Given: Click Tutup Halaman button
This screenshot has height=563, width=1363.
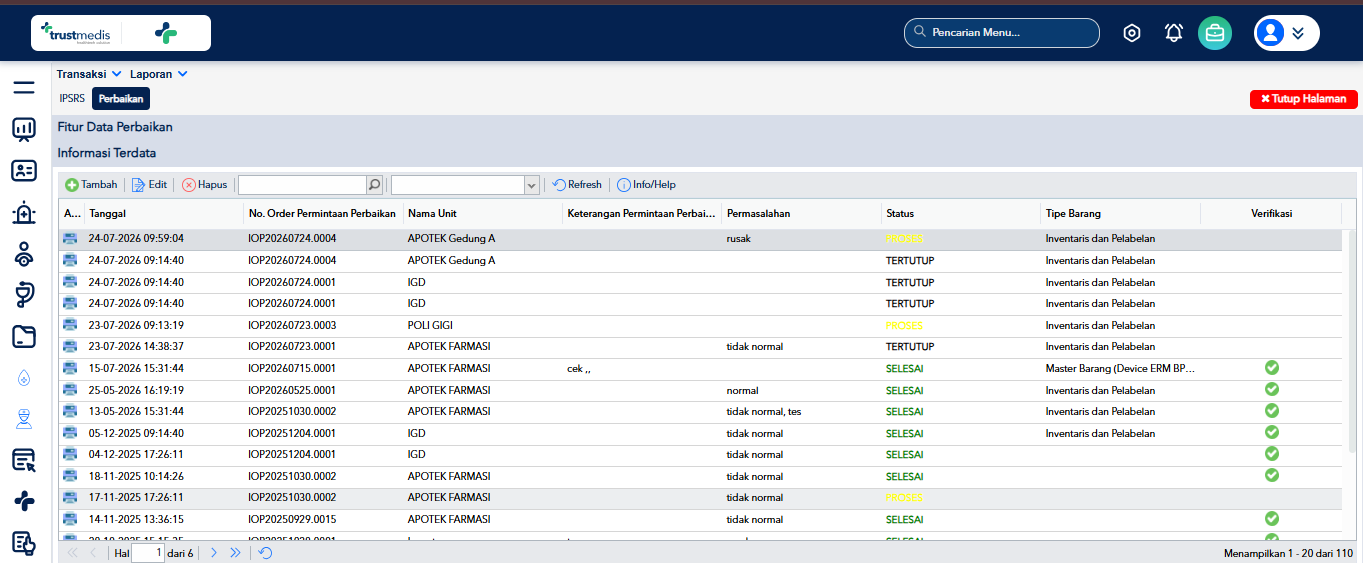Looking at the screenshot, I should [1304, 99].
